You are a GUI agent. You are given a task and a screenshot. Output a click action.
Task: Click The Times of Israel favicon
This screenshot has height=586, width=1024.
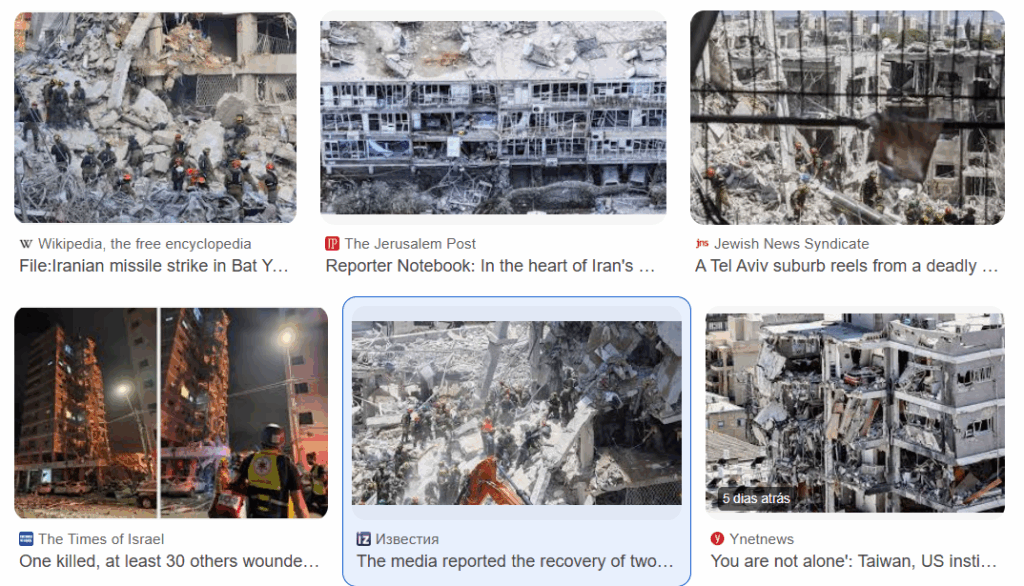(26, 539)
